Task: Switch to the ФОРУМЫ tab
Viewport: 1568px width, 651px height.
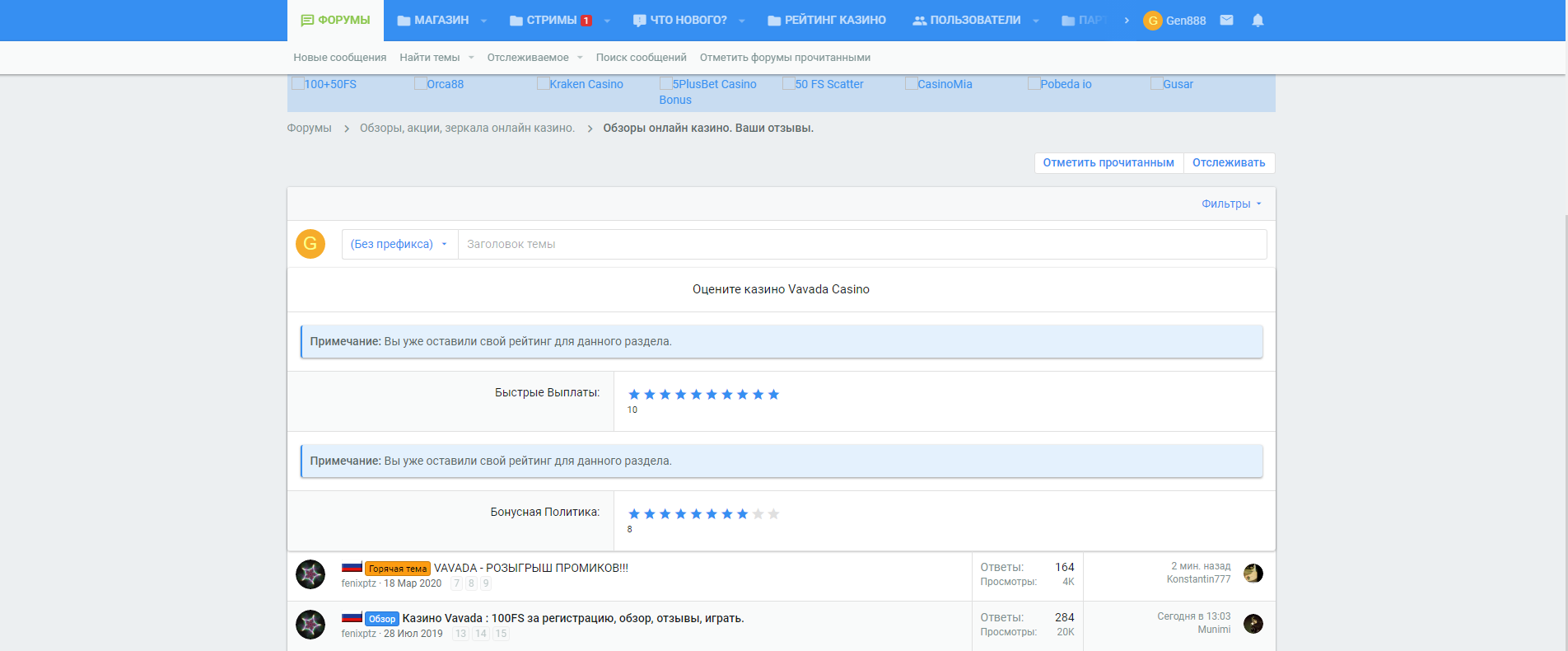Action: click(335, 21)
